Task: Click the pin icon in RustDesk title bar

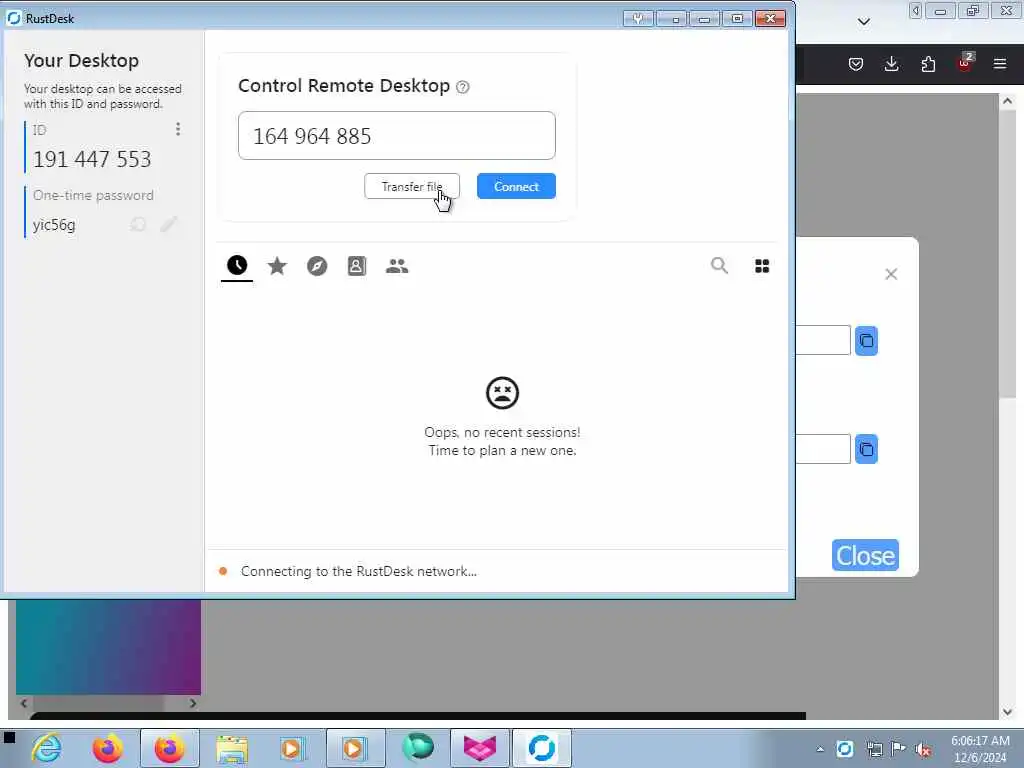Action: [637, 18]
